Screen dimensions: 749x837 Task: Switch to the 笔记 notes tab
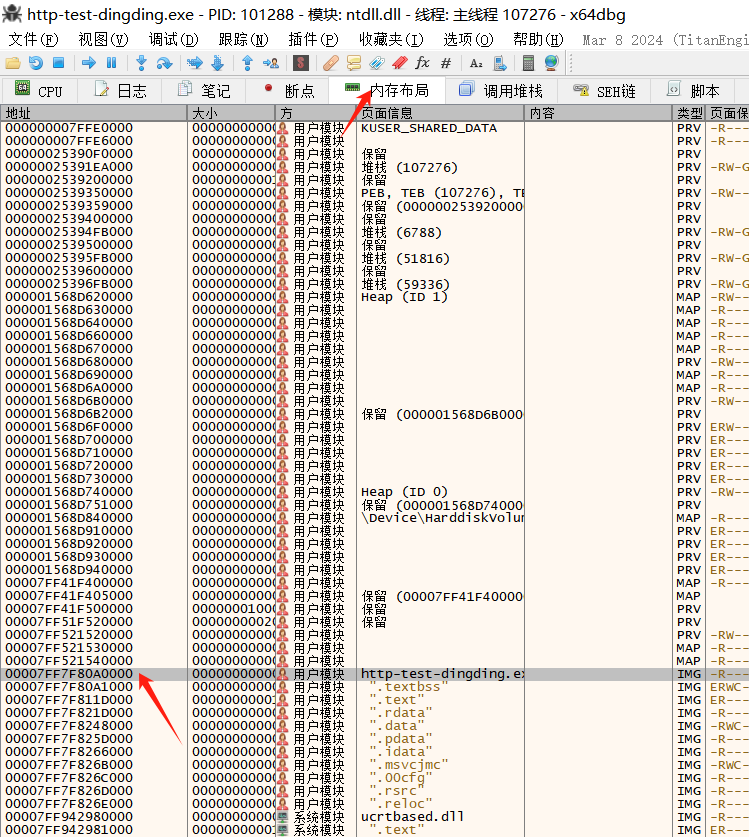[204, 91]
